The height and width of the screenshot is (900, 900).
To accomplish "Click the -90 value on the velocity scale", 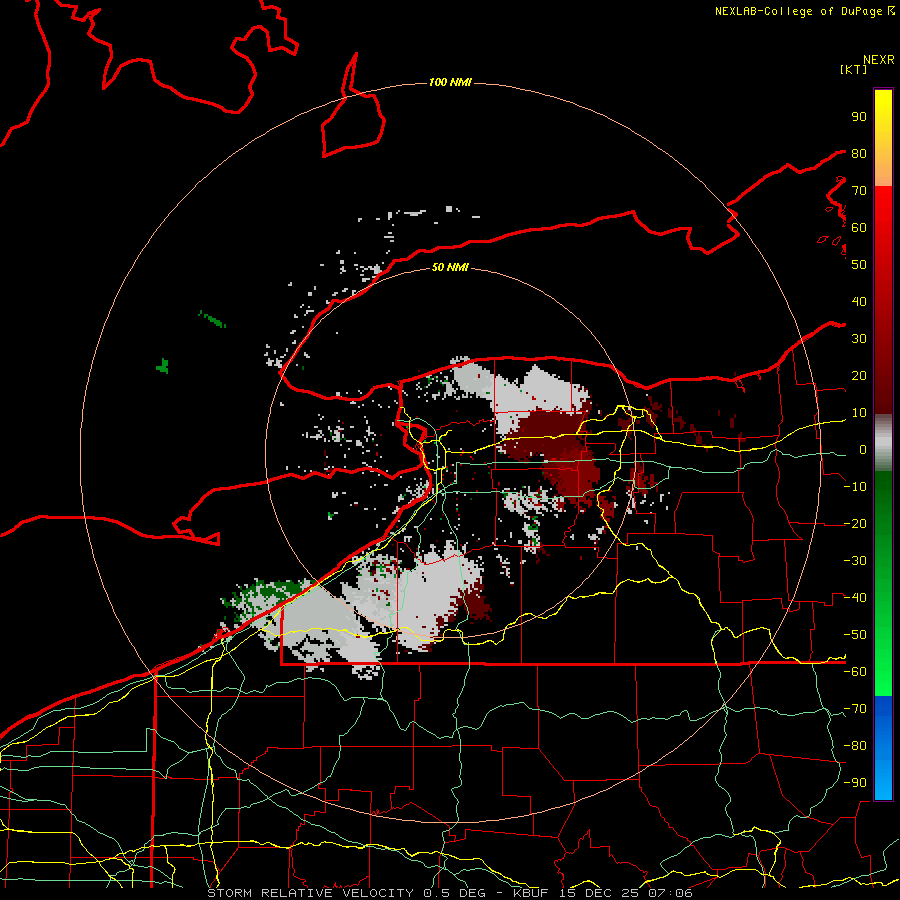I will 855,782.
